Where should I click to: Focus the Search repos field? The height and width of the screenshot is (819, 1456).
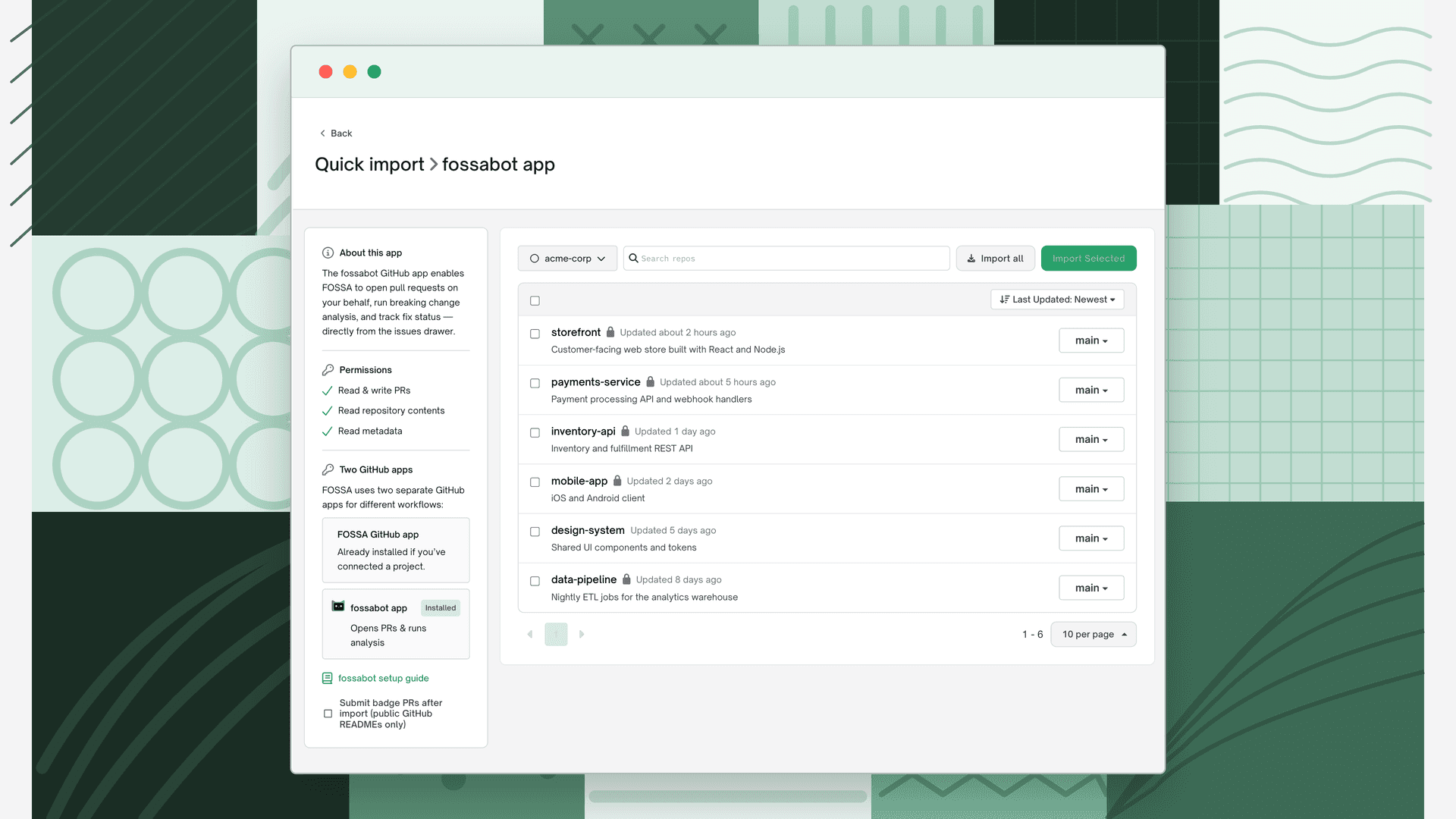coord(786,258)
